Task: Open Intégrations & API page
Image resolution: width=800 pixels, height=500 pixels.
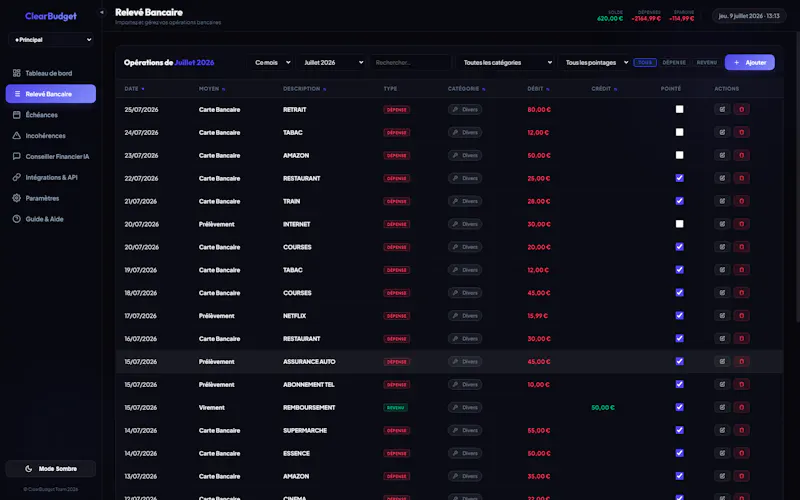Action: 51,178
